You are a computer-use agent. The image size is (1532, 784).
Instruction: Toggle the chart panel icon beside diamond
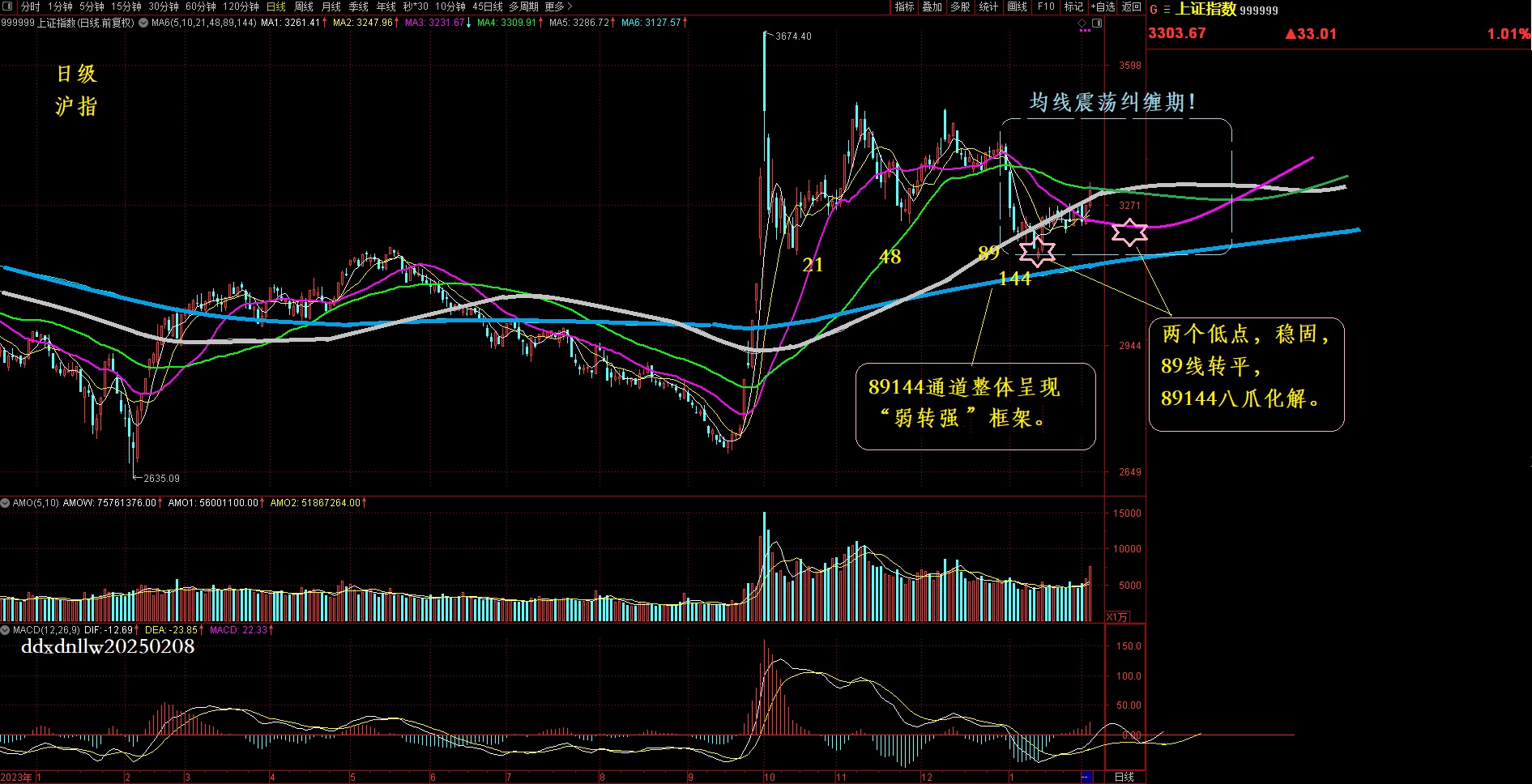tap(1097, 23)
